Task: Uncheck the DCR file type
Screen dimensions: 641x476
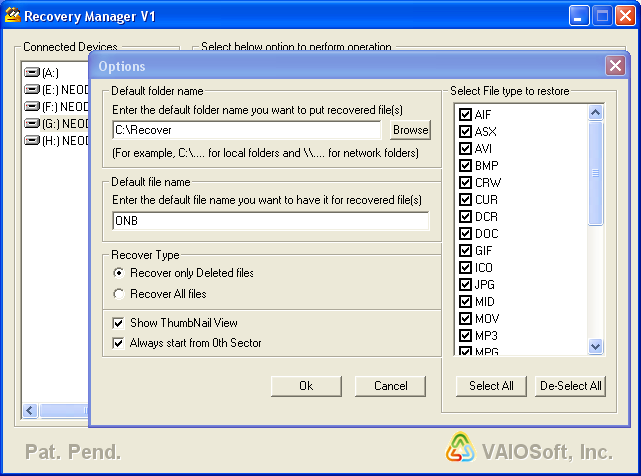Action: (465, 216)
